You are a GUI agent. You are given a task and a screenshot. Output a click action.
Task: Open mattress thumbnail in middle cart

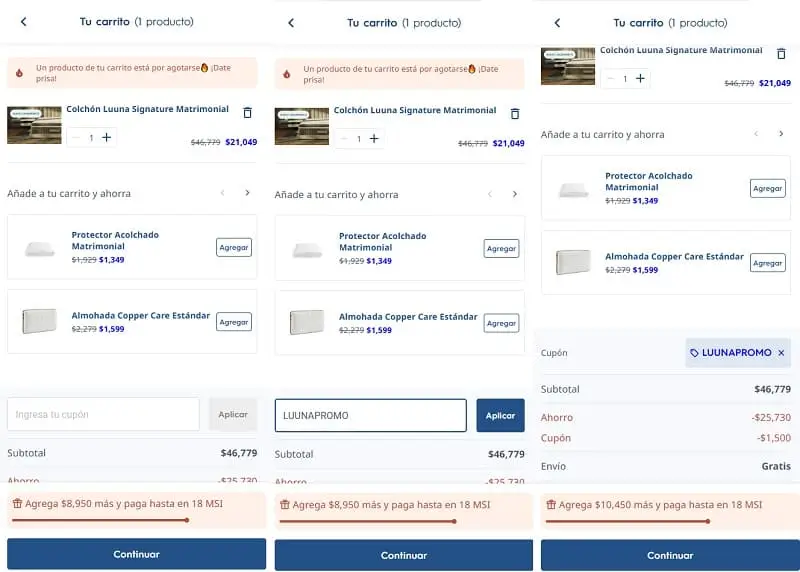(x=302, y=126)
